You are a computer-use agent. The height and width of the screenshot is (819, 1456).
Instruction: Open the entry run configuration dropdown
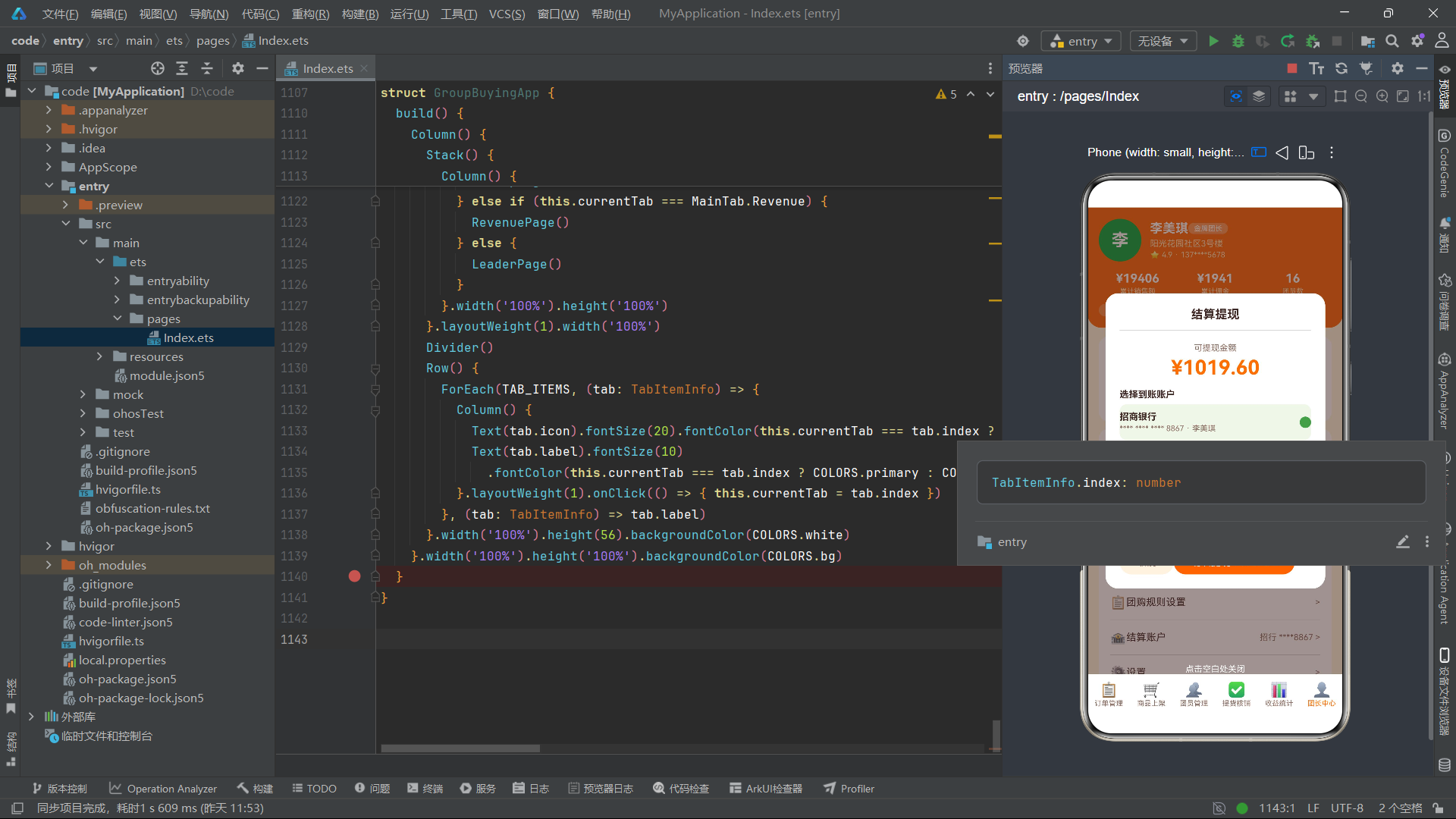coord(1081,41)
